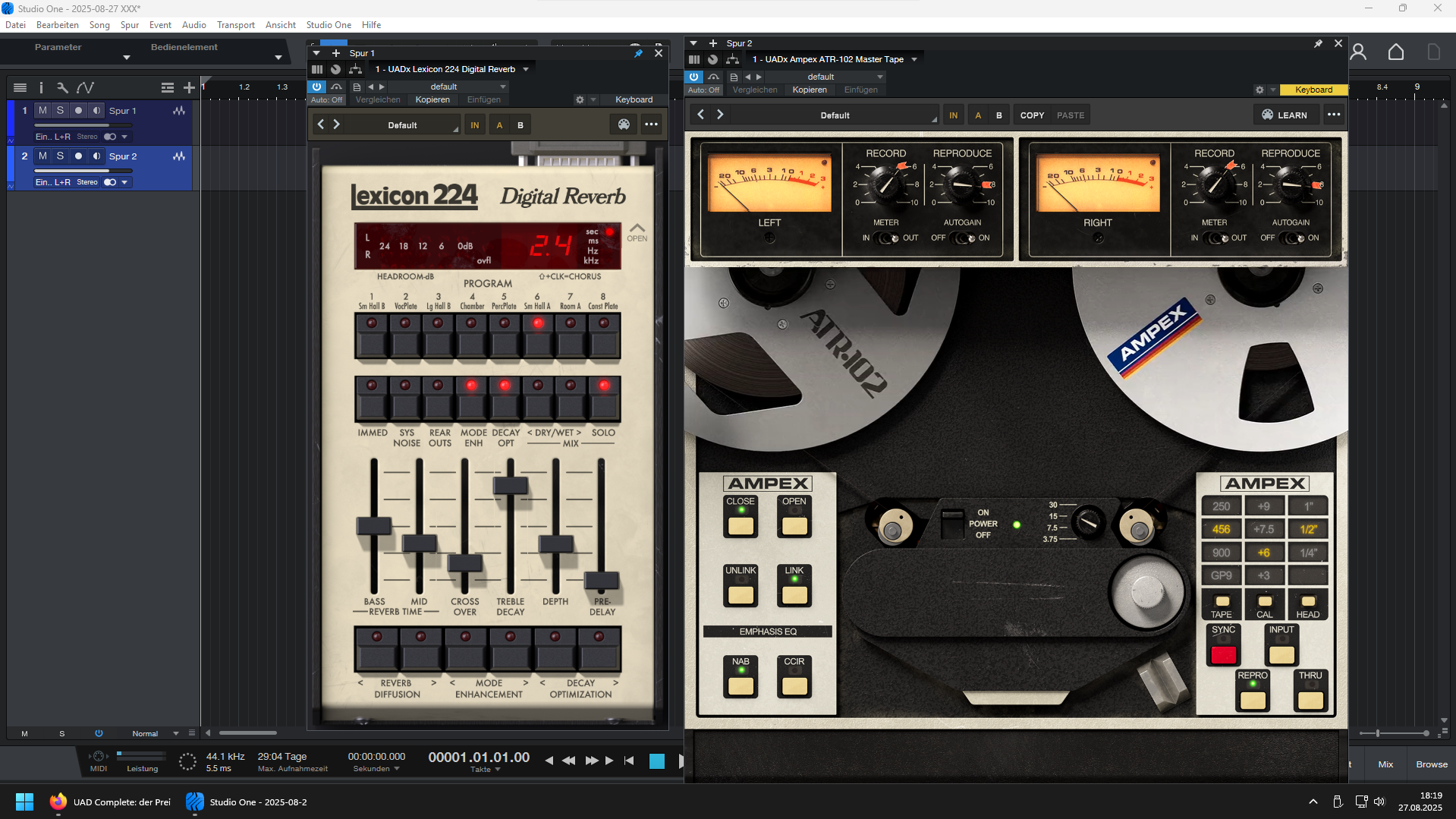Toggle Lexicon 224 plugin power bypass

click(x=317, y=87)
